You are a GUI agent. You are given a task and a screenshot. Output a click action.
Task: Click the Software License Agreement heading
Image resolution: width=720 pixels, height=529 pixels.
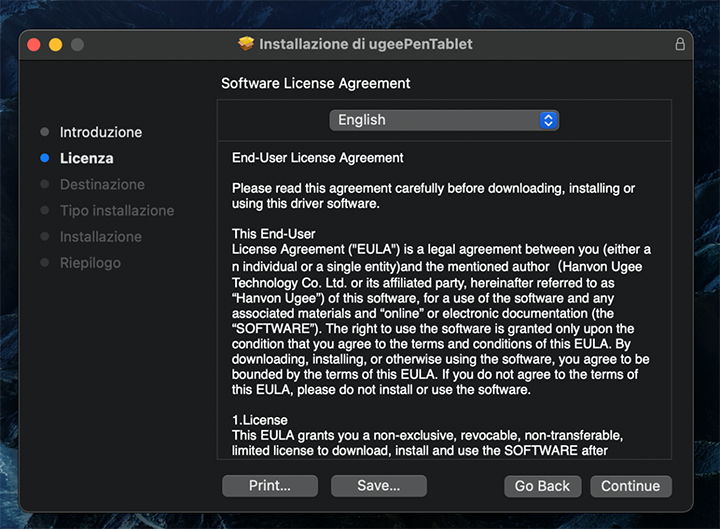click(x=316, y=83)
